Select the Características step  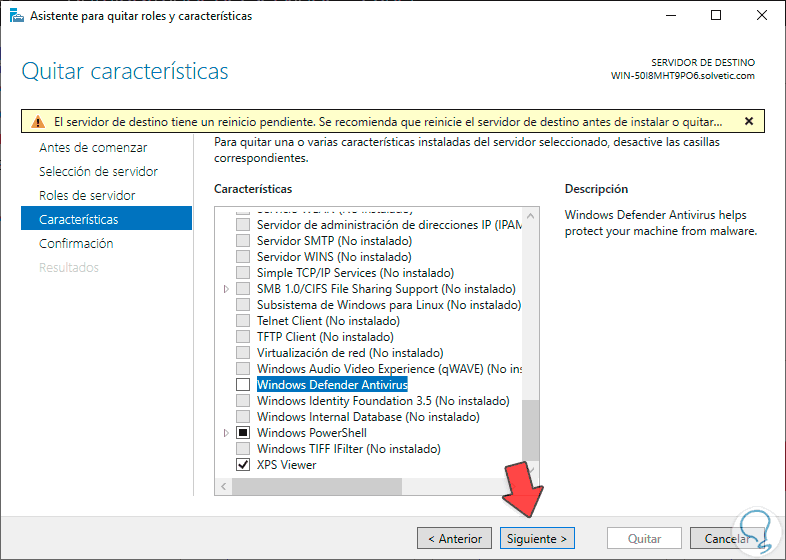106,218
